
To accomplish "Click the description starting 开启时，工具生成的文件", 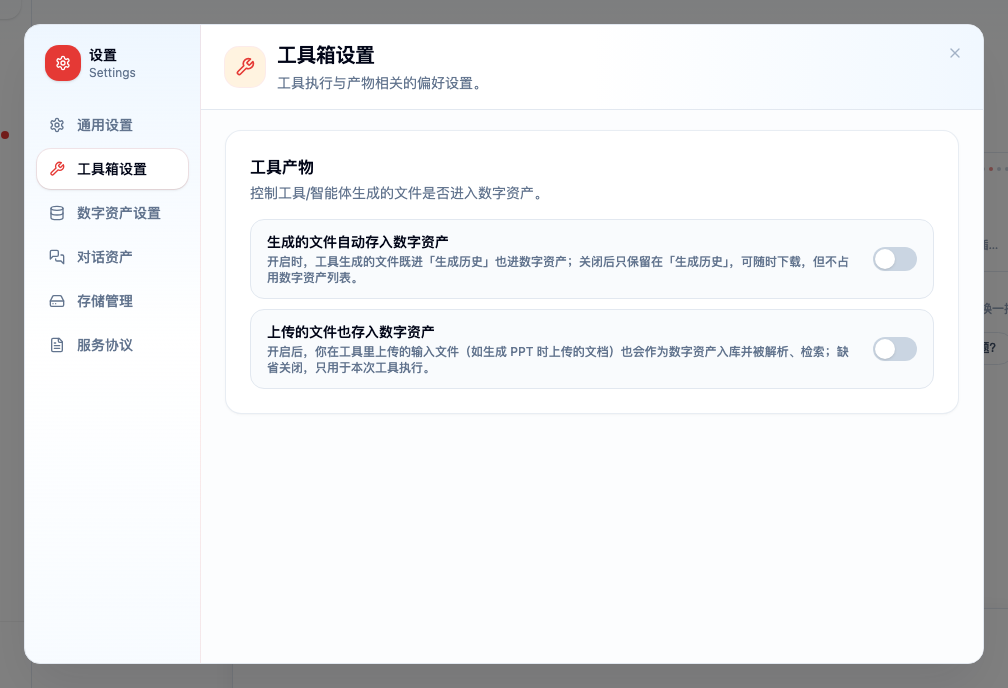I will click(x=558, y=270).
